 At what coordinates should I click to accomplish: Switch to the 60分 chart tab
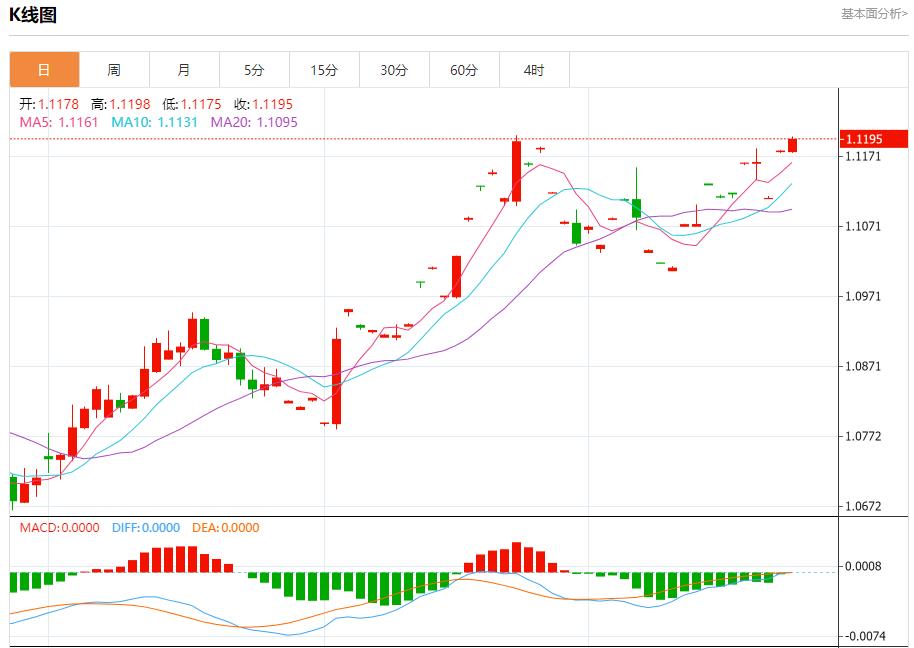pos(464,70)
